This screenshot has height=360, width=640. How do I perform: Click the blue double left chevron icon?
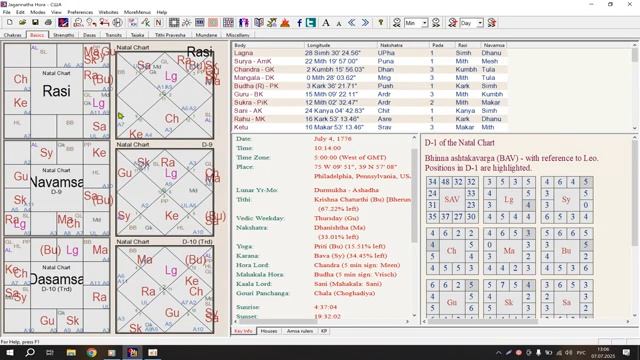pos(351,23)
